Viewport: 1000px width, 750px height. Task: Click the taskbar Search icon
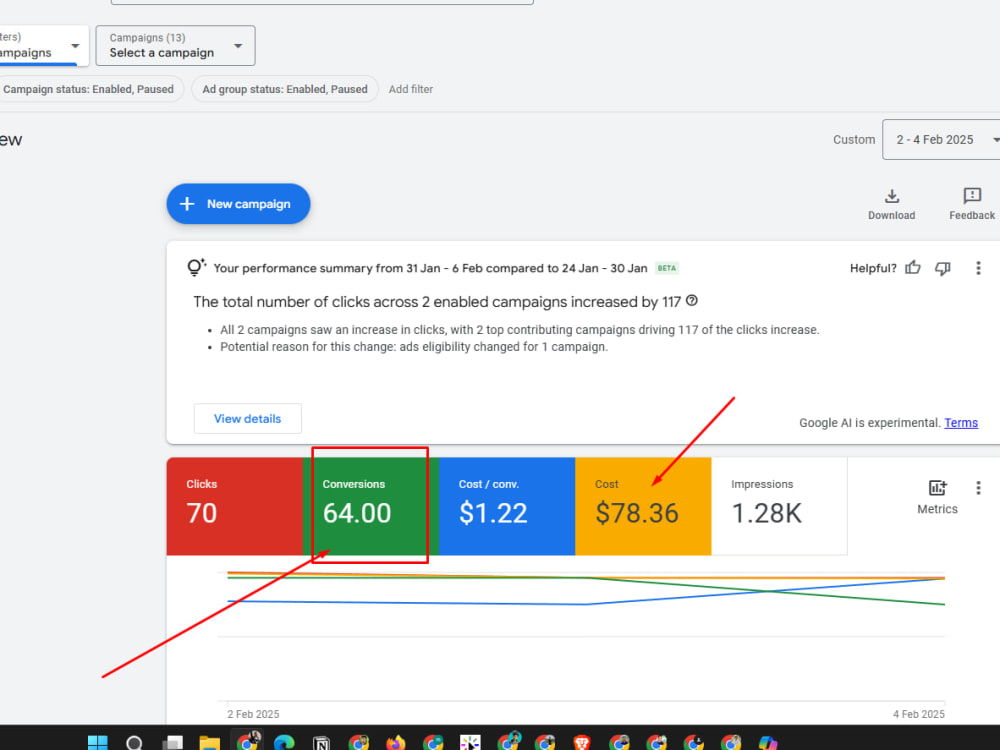pos(135,743)
